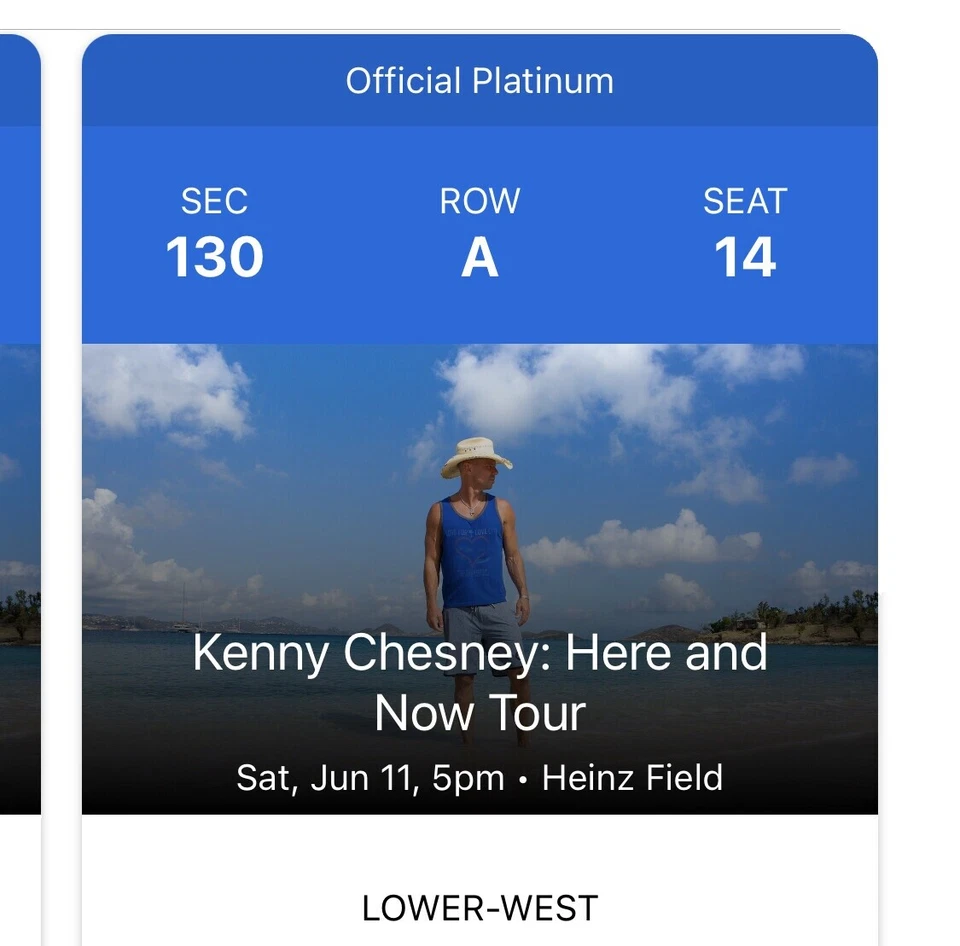Open the Kenny Chesney: Here and Now Tour title
The width and height of the screenshot is (960, 946).
[x=479, y=683]
